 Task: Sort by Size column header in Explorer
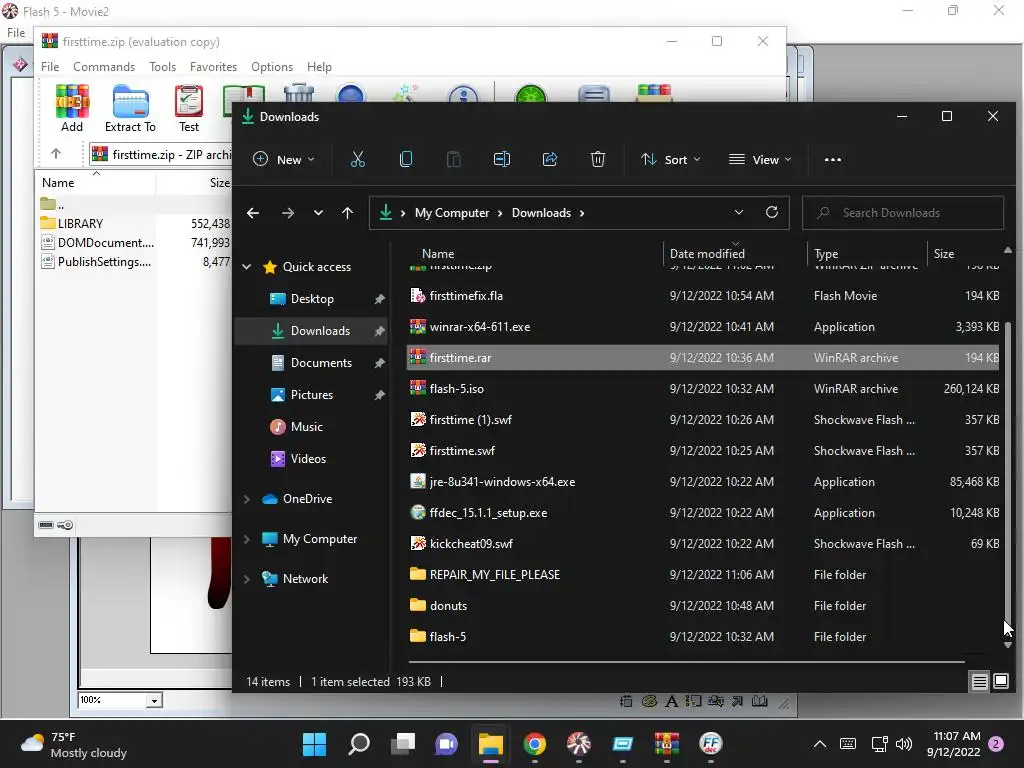point(963,253)
